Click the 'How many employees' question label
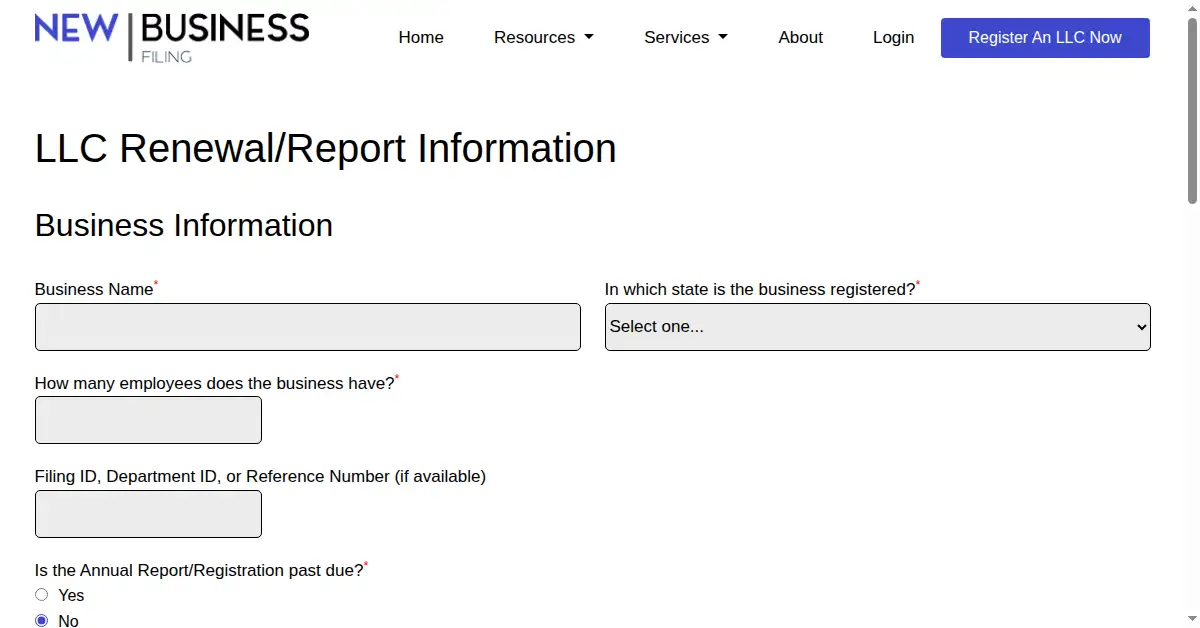The image size is (1200, 628). coord(215,383)
